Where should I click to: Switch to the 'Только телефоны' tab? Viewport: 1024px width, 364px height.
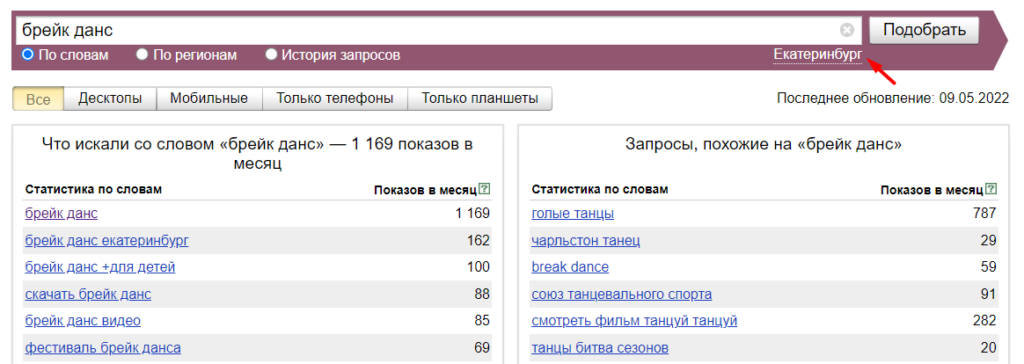(x=335, y=99)
